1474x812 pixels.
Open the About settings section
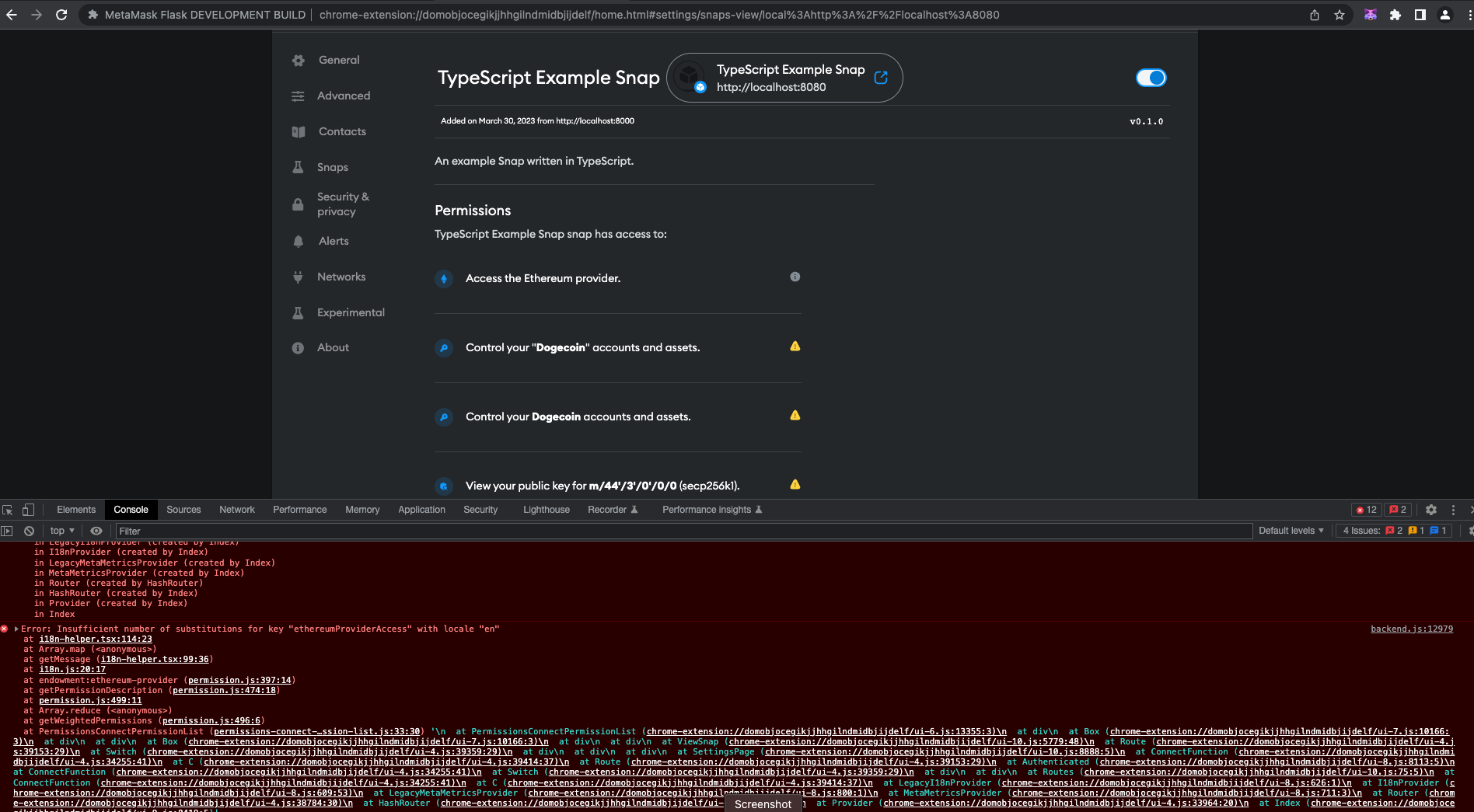(x=333, y=347)
